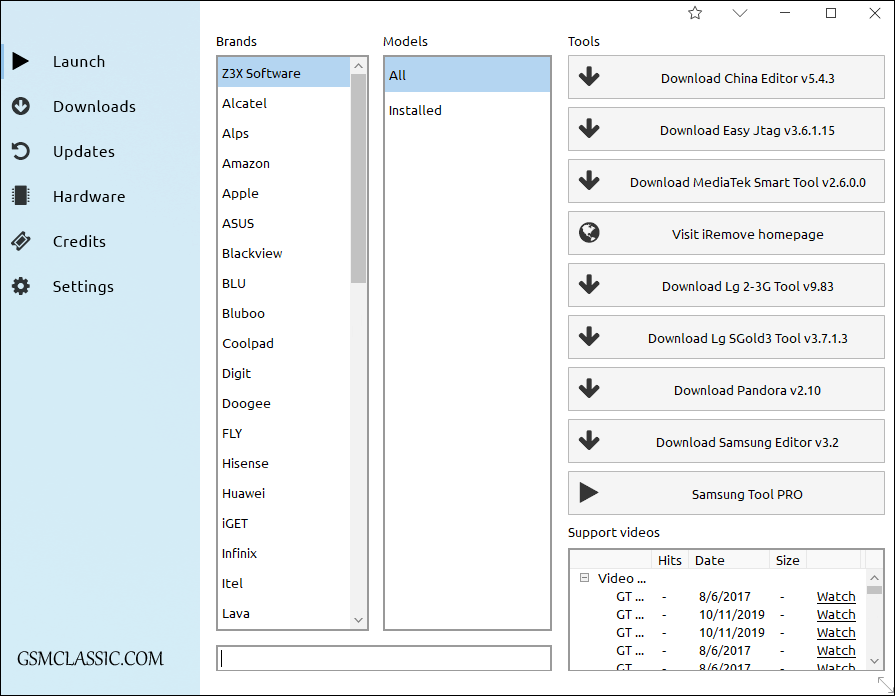Select All in Models list
The width and height of the screenshot is (895, 696).
[x=467, y=75]
